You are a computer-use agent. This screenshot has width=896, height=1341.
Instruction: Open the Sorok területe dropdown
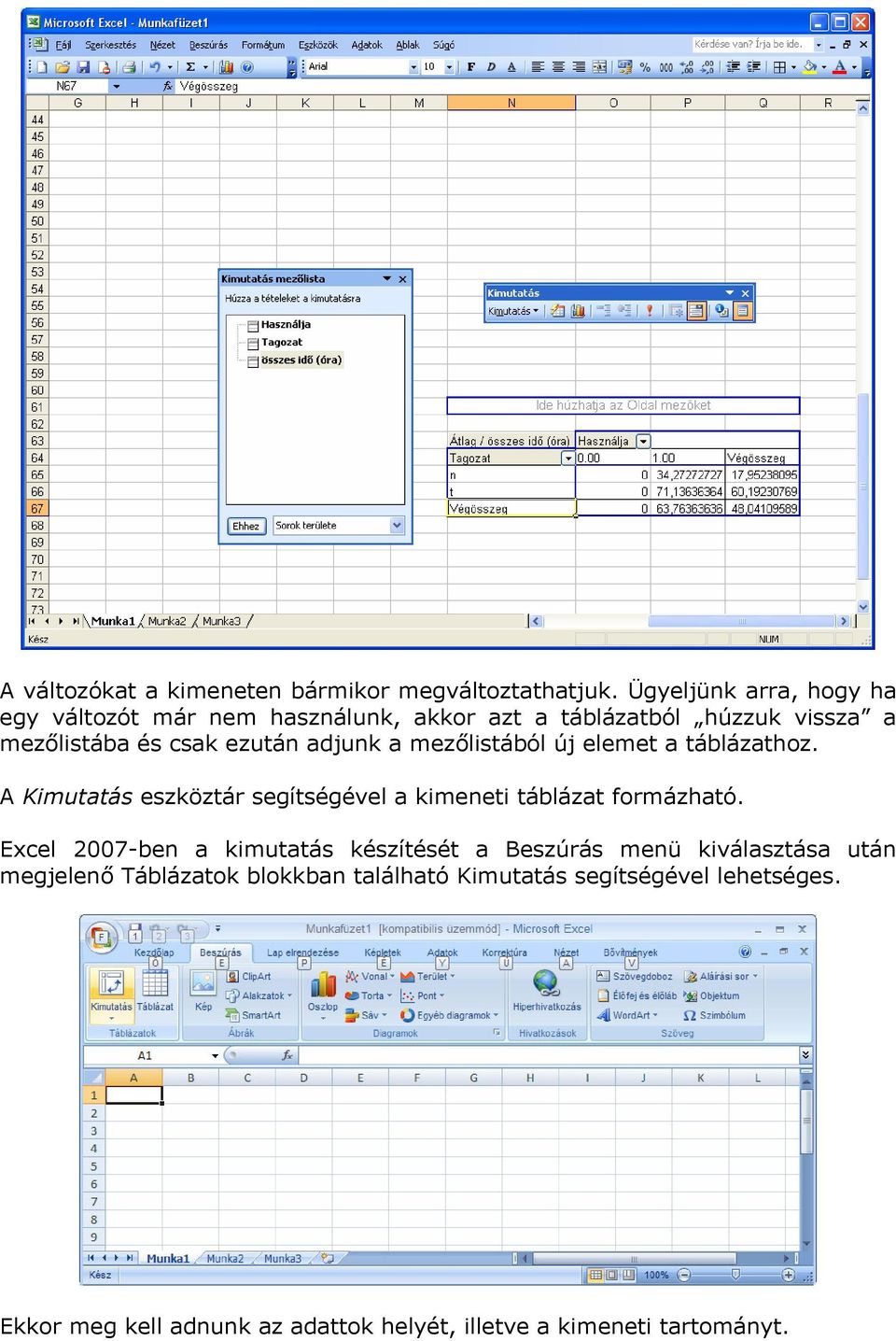397,526
